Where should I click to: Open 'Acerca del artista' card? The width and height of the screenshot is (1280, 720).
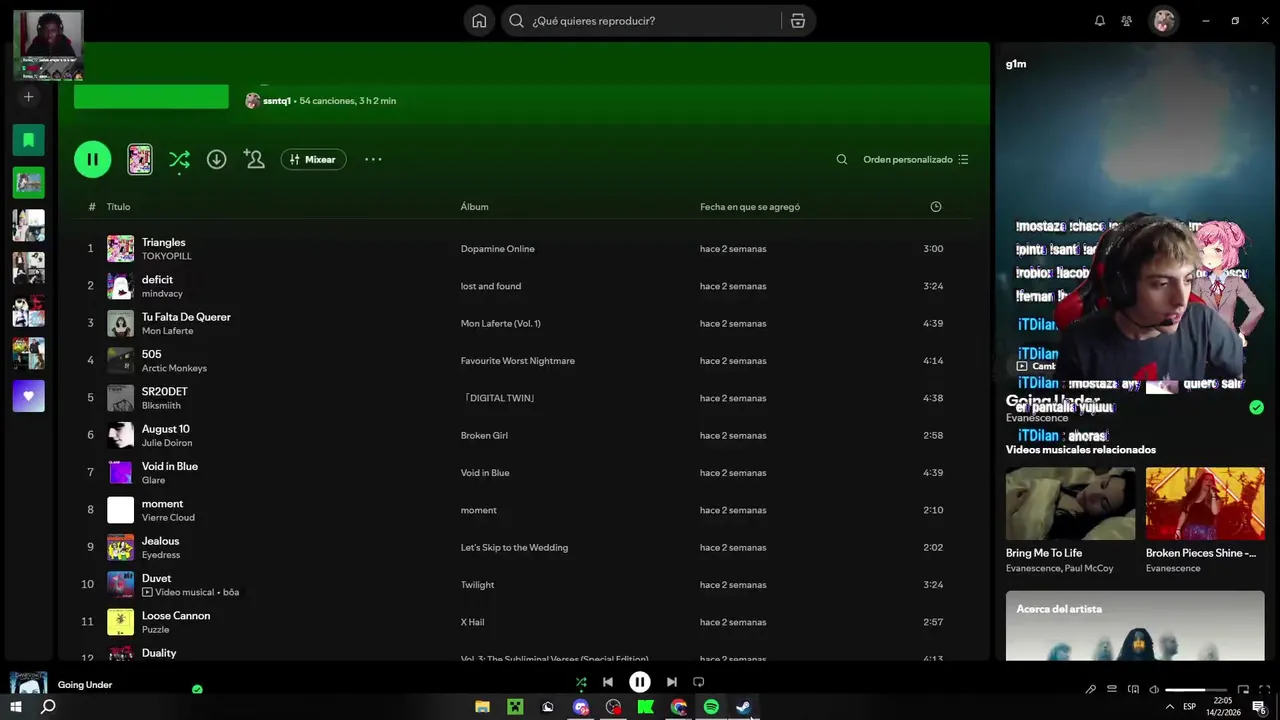click(x=1135, y=626)
